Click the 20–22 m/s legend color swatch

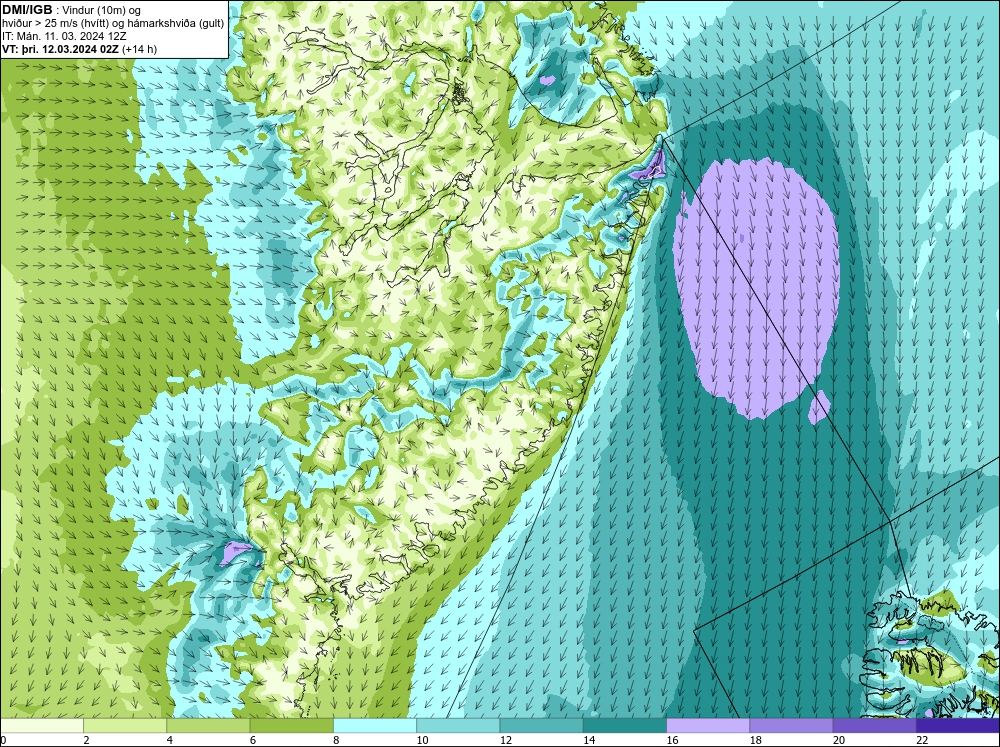(874, 726)
